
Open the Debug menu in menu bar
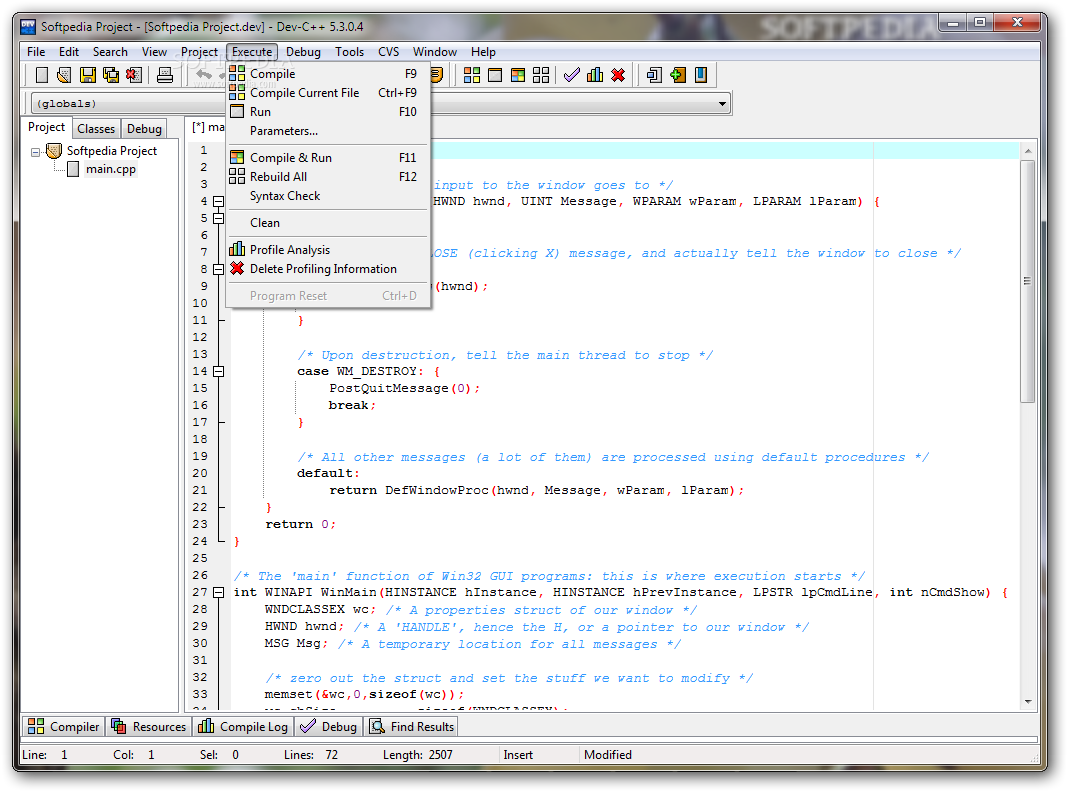[x=303, y=52]
